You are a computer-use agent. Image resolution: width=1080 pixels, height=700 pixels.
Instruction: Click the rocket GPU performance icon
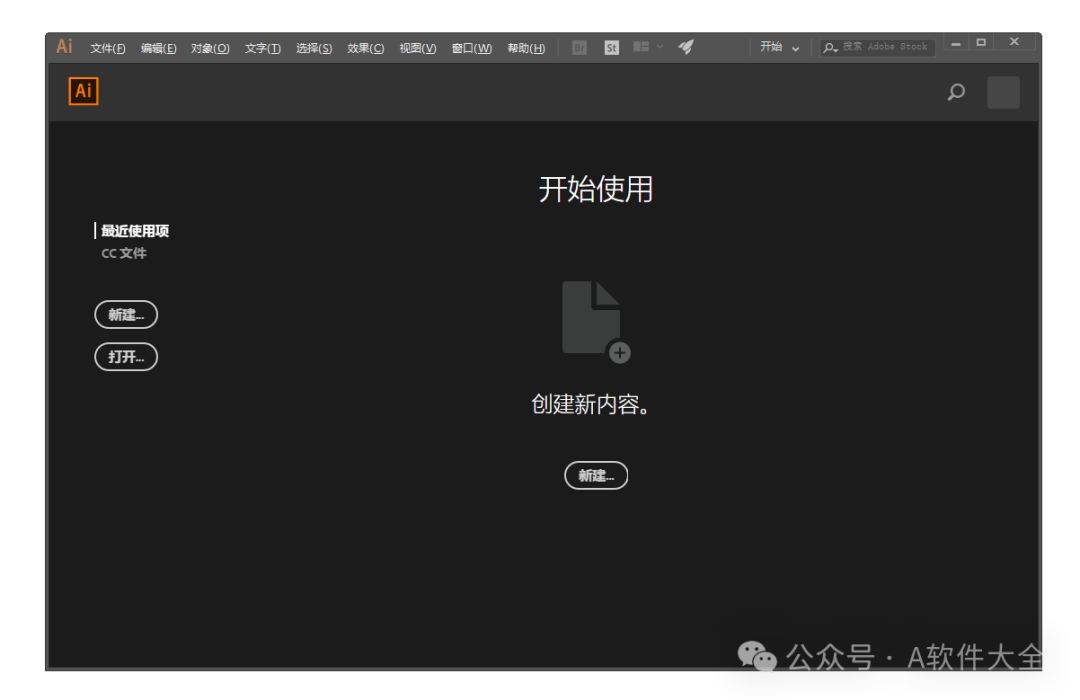coord(686,45)
